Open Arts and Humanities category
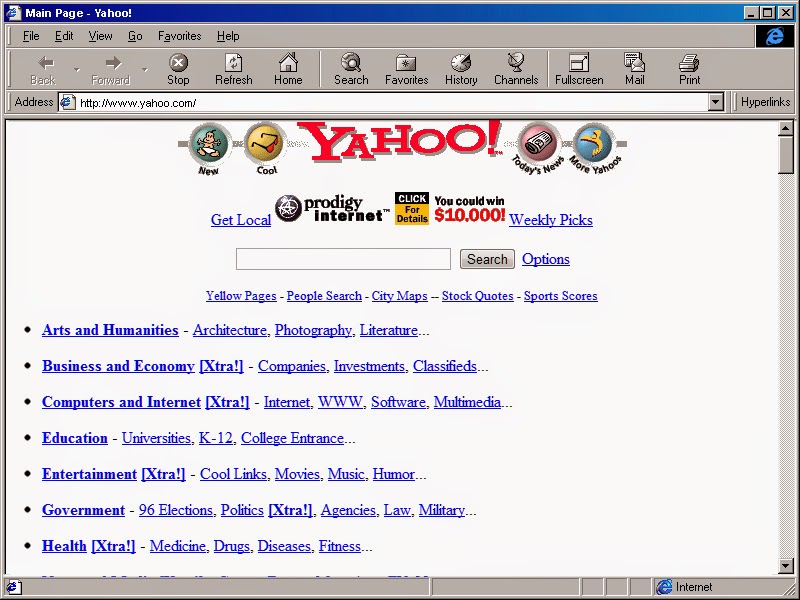The height and width of the screenshot is (600, 800). point(110,330)
